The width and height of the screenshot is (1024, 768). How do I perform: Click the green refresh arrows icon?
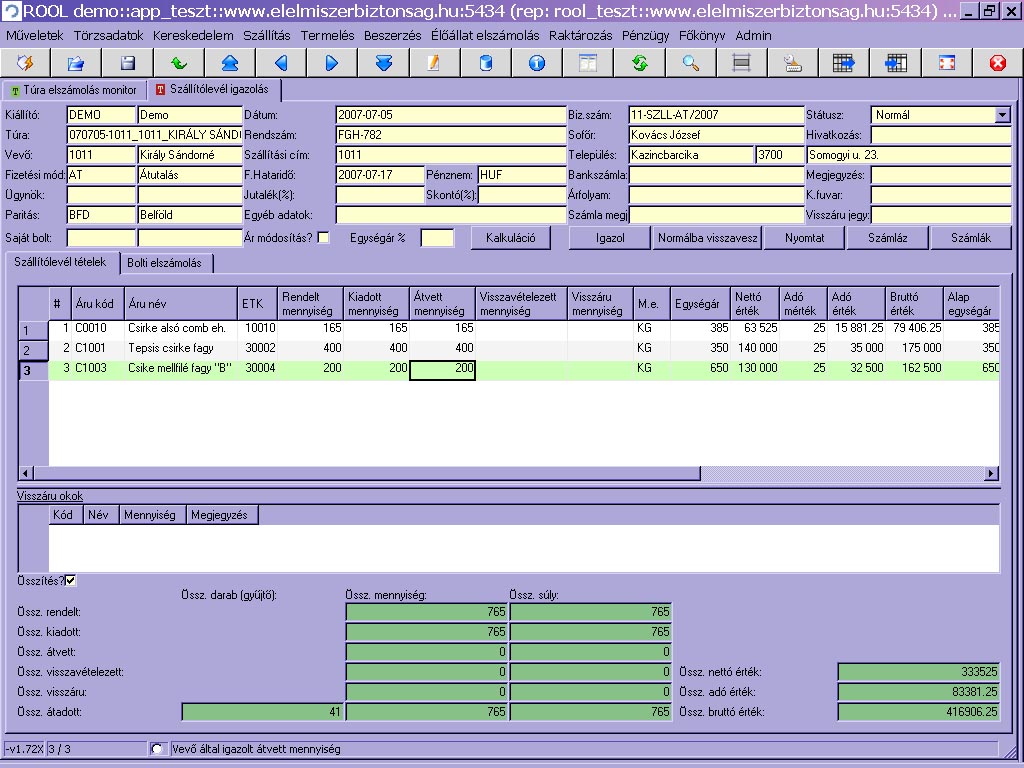click(640, 63)
